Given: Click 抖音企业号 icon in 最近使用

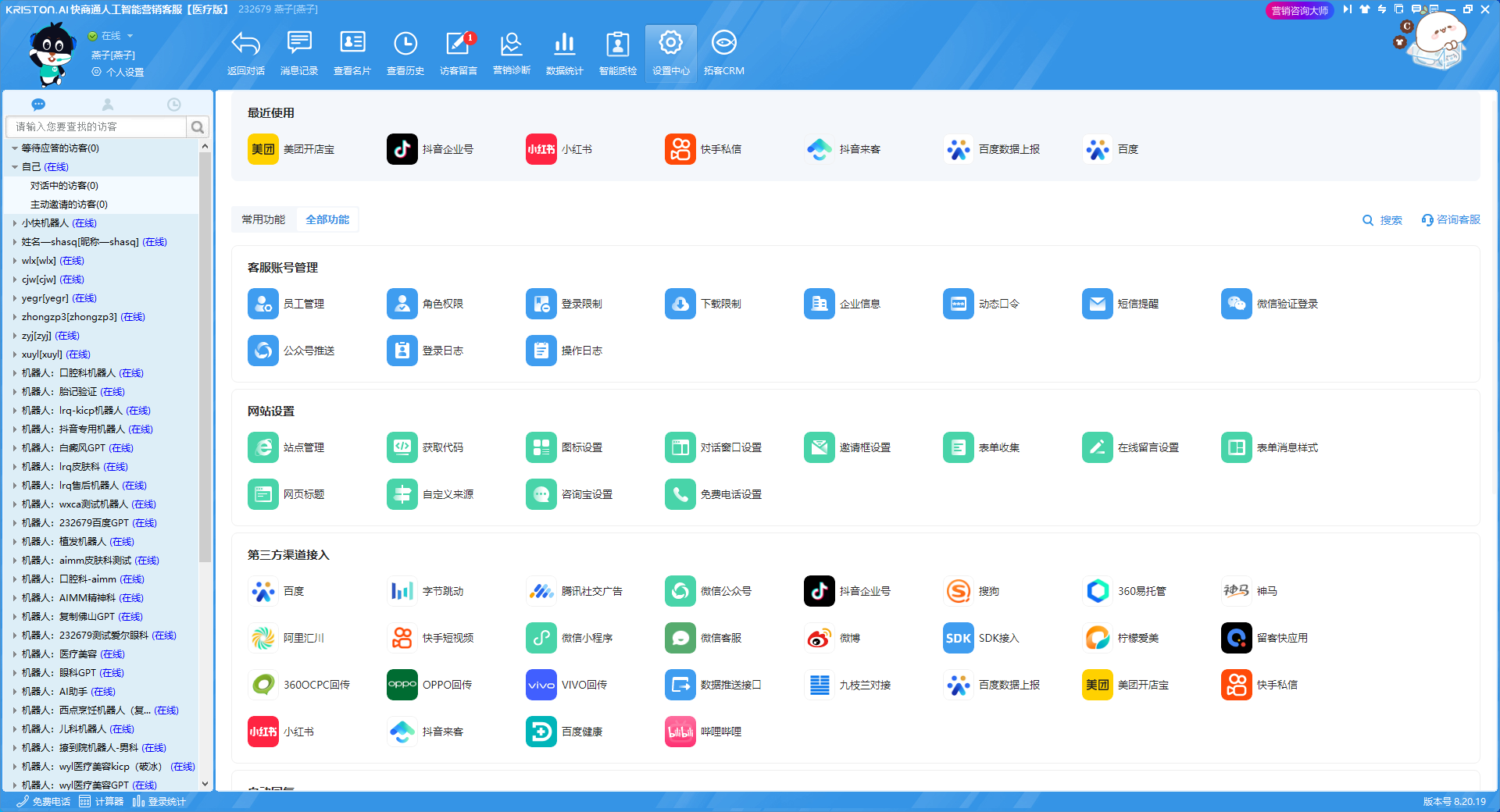Looking at the screenshot, I should tap(402, 149).
